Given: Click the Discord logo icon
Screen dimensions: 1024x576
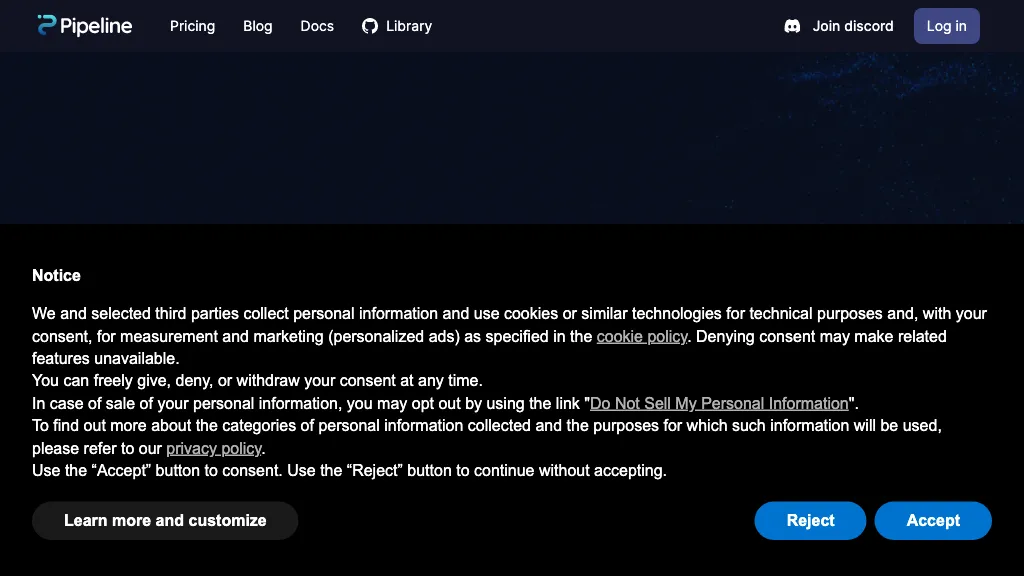Looking at the screenshot, I should tap(792, 26).
